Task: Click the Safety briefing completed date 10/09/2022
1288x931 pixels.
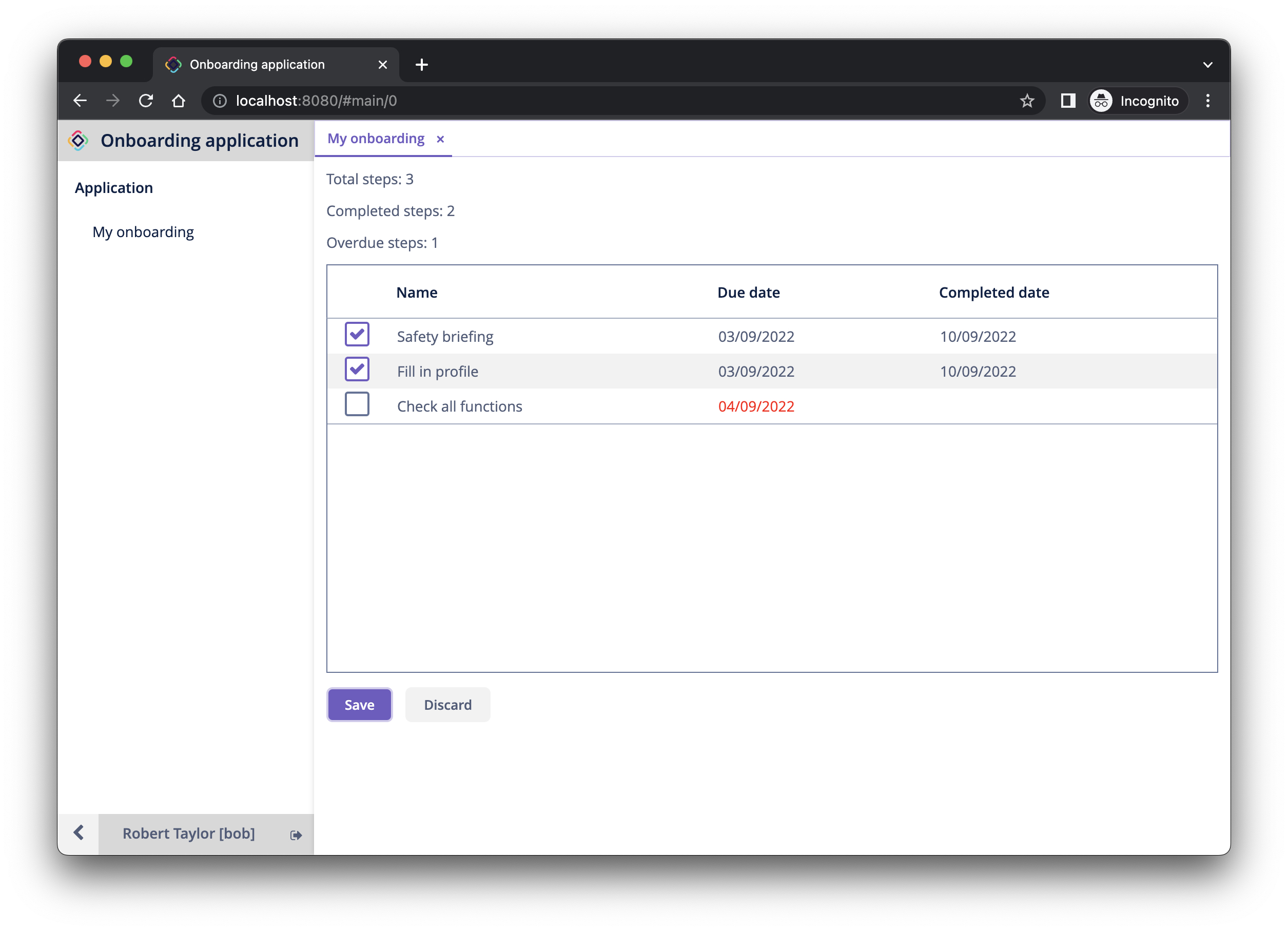Action: 978,336
